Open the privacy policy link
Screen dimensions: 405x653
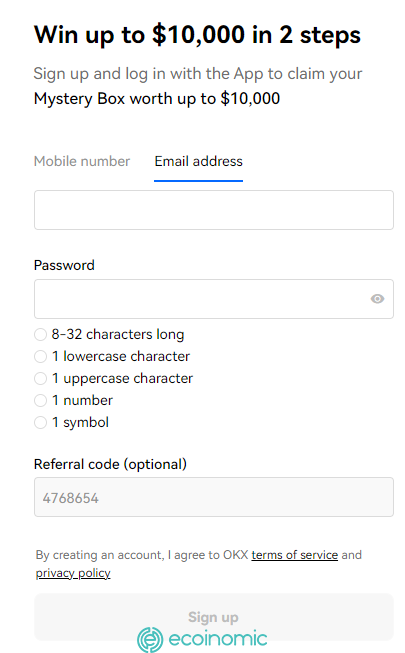pyautogui.click(x=73, y=573)
